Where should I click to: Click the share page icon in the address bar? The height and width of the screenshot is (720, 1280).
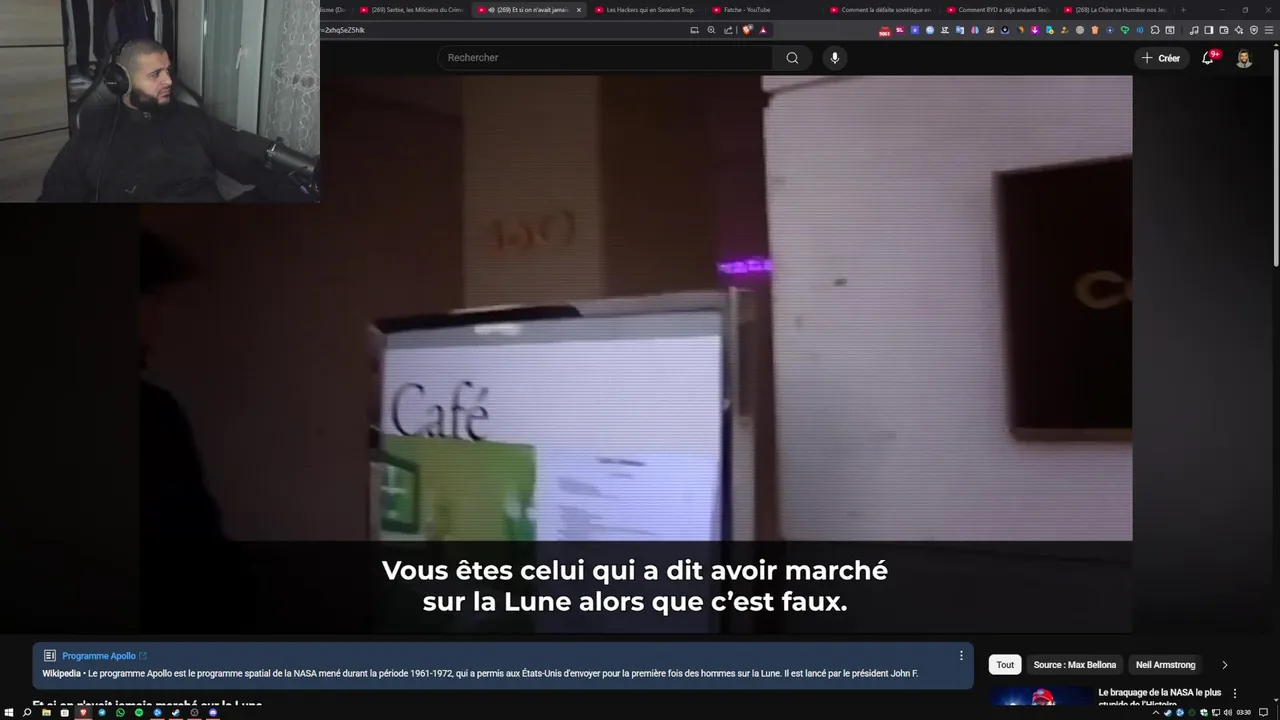point(728,30)
